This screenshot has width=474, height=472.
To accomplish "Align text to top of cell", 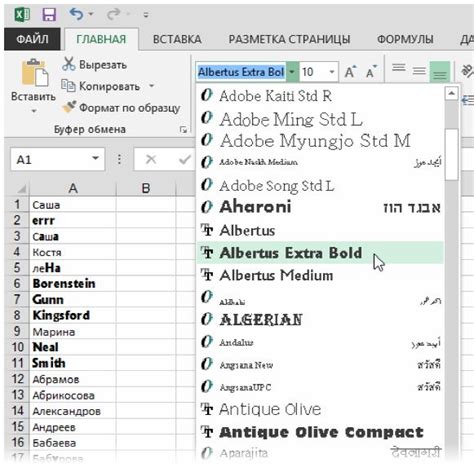I will tap(399, 69).
